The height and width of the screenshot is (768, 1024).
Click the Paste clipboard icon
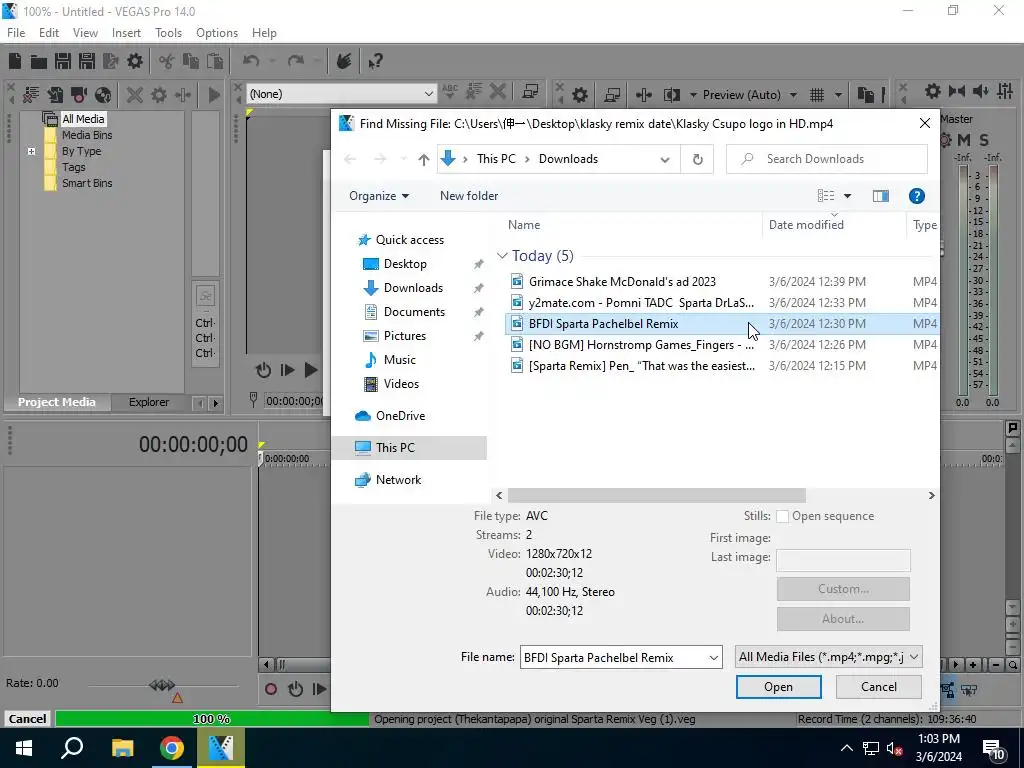click(215, 61)
